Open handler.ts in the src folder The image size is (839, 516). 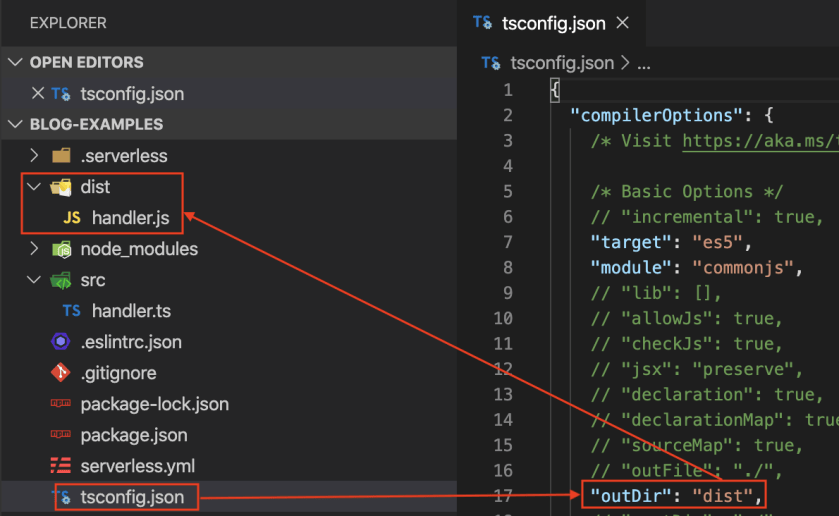(131, 310)
